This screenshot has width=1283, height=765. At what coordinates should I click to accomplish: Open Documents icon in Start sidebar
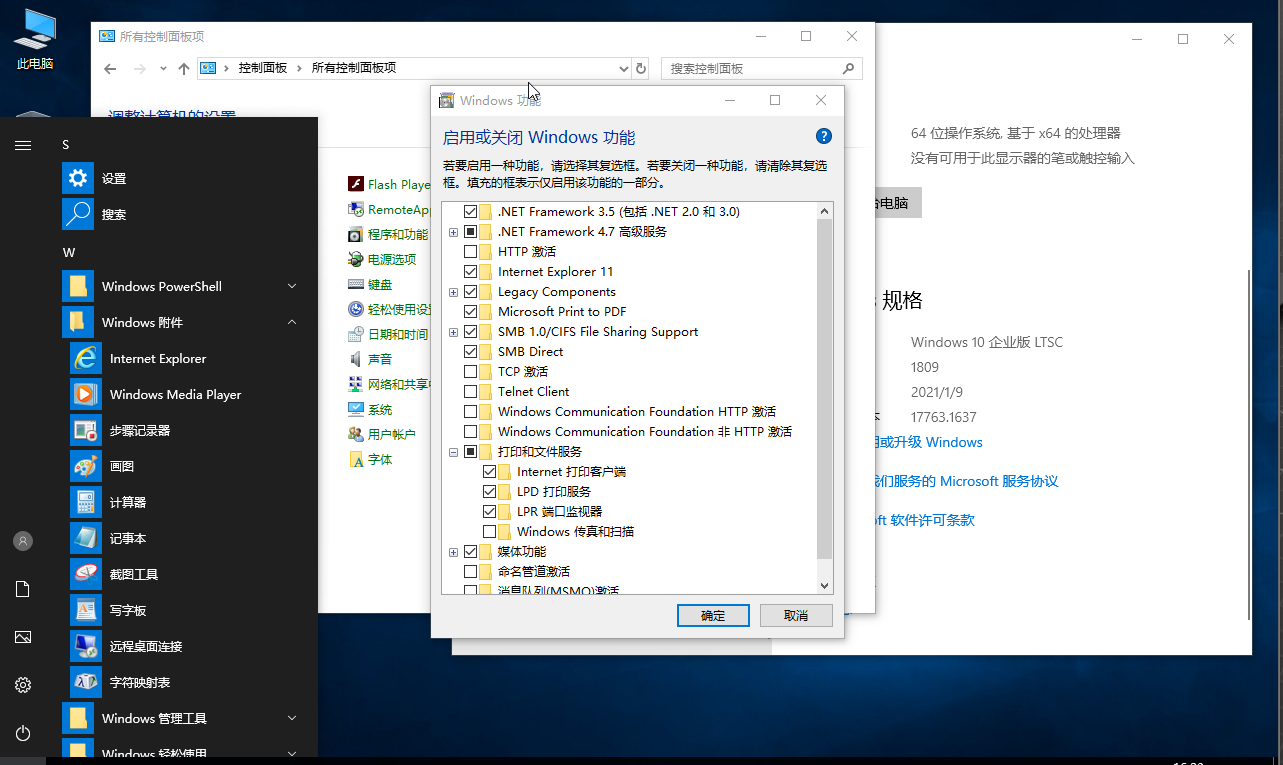pos(23,589)
